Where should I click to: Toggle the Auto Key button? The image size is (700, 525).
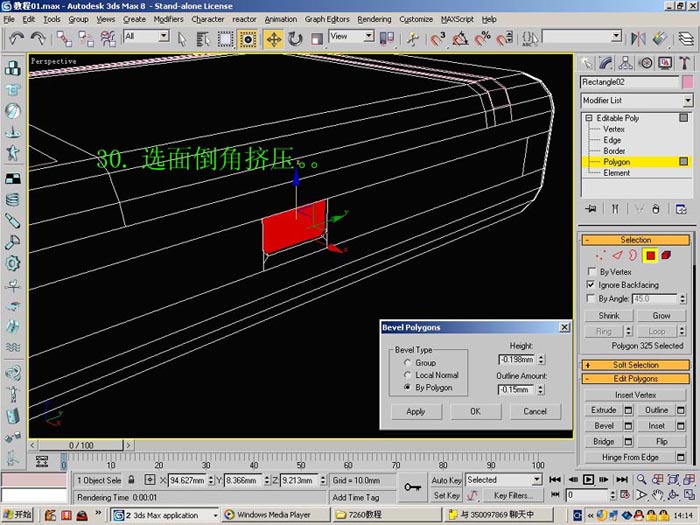pos(446,480)
